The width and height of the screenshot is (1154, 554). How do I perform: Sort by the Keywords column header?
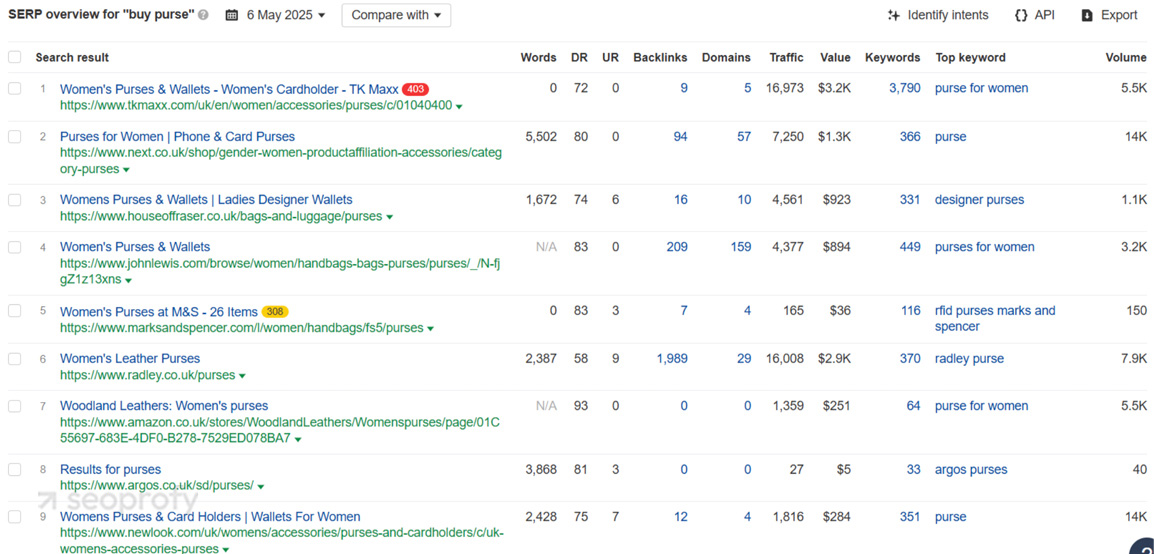893,57
